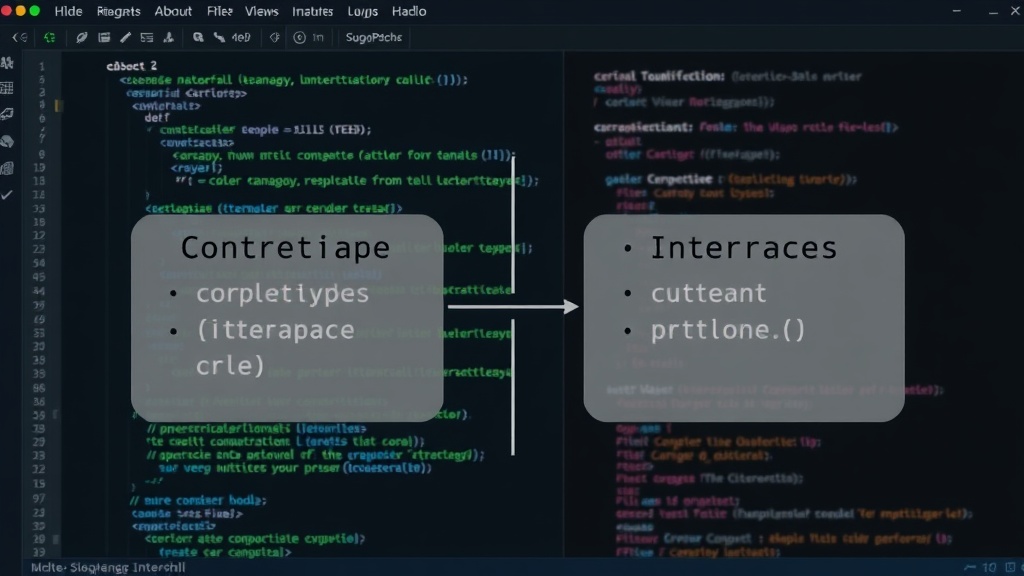Open the magnifier search icon in the toolbar
The width and height of the screenshot is (1024, 576).
[x=198, y=37]
